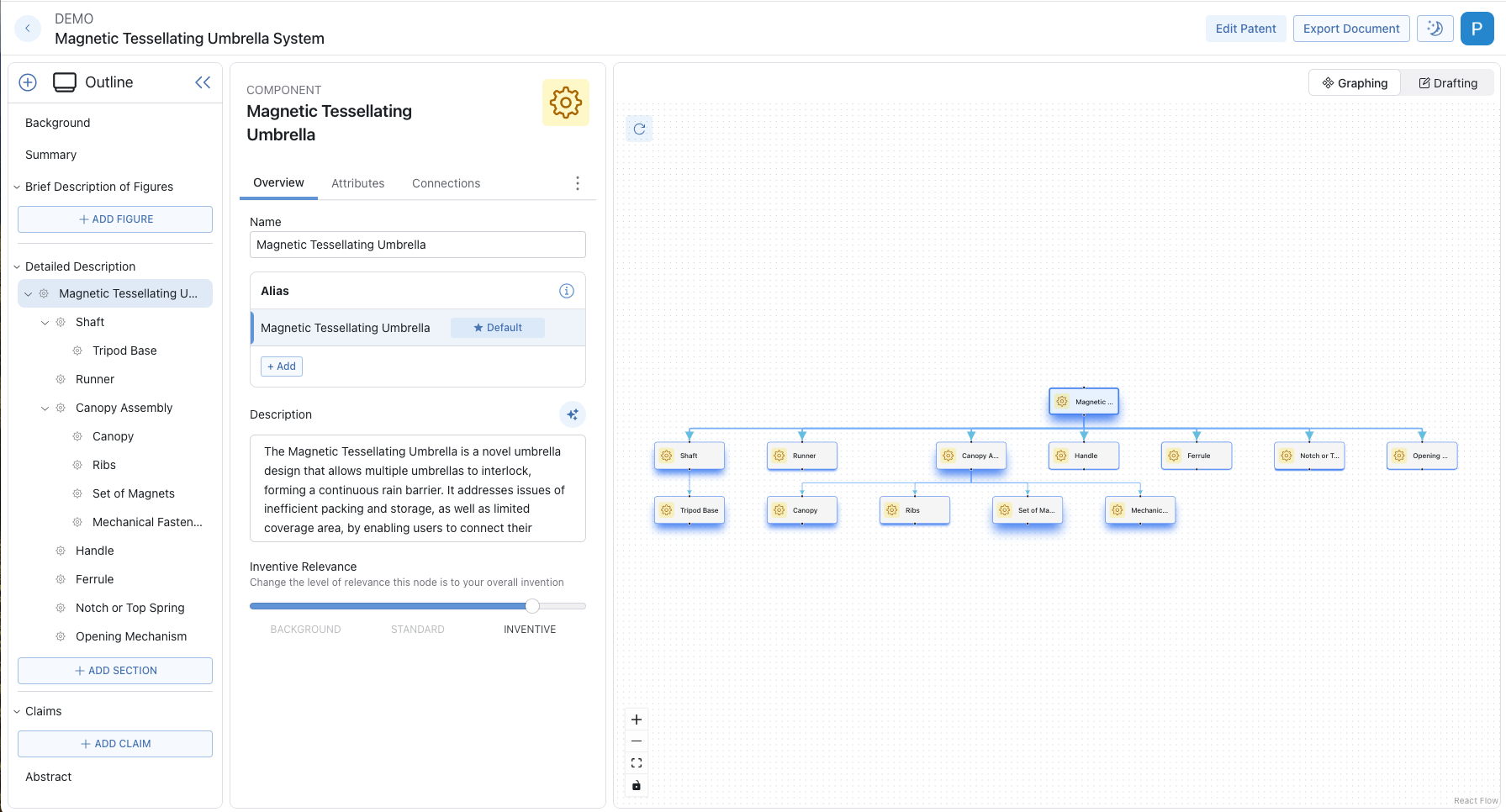Screen dimensions: 1506x812
Task: Click the Alias info icon
Action: [567, 291]
